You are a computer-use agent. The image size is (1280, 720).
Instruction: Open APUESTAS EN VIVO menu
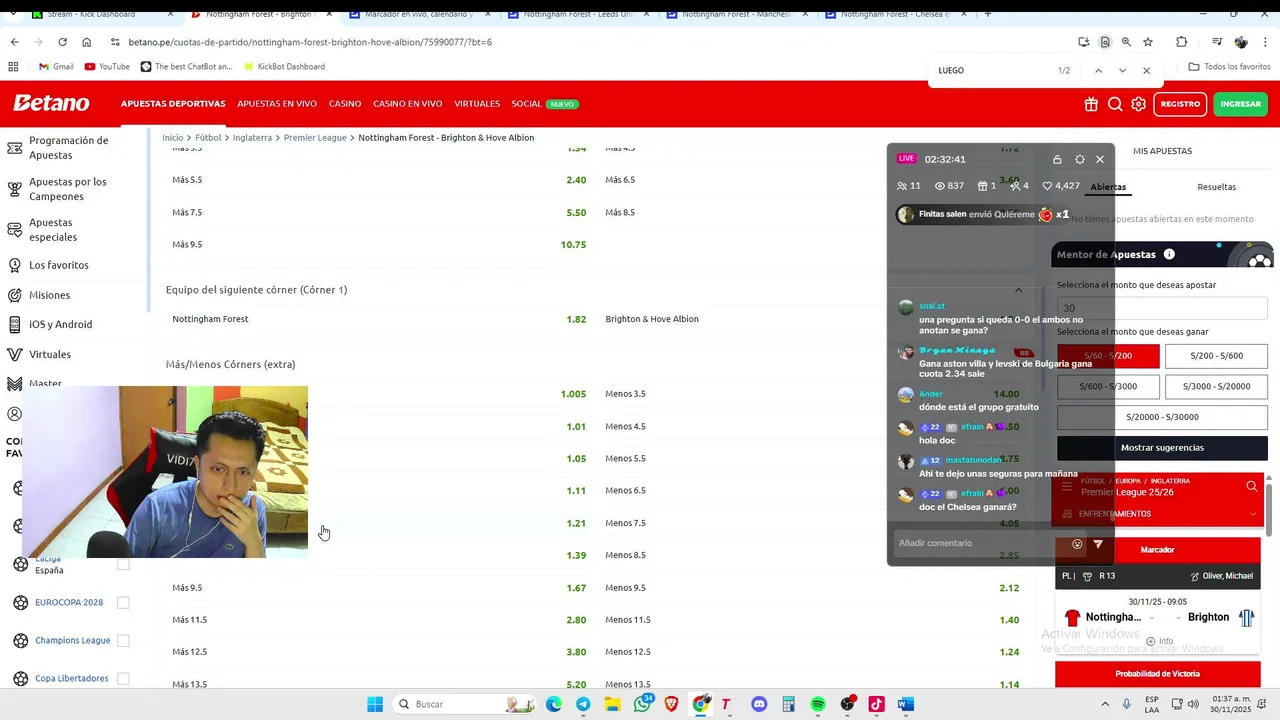[x=277, y=104]
